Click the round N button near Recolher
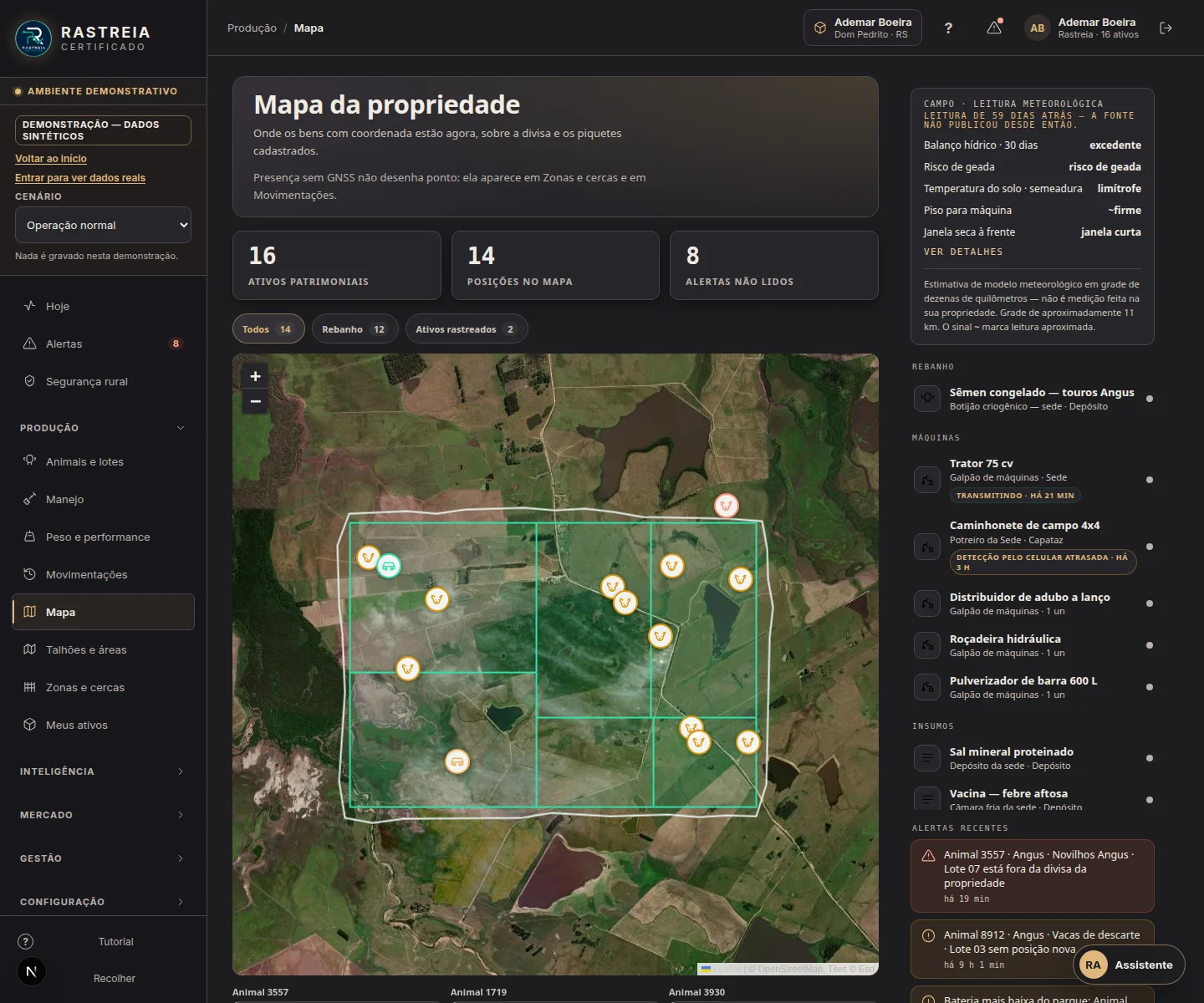 tap(32, 971)
